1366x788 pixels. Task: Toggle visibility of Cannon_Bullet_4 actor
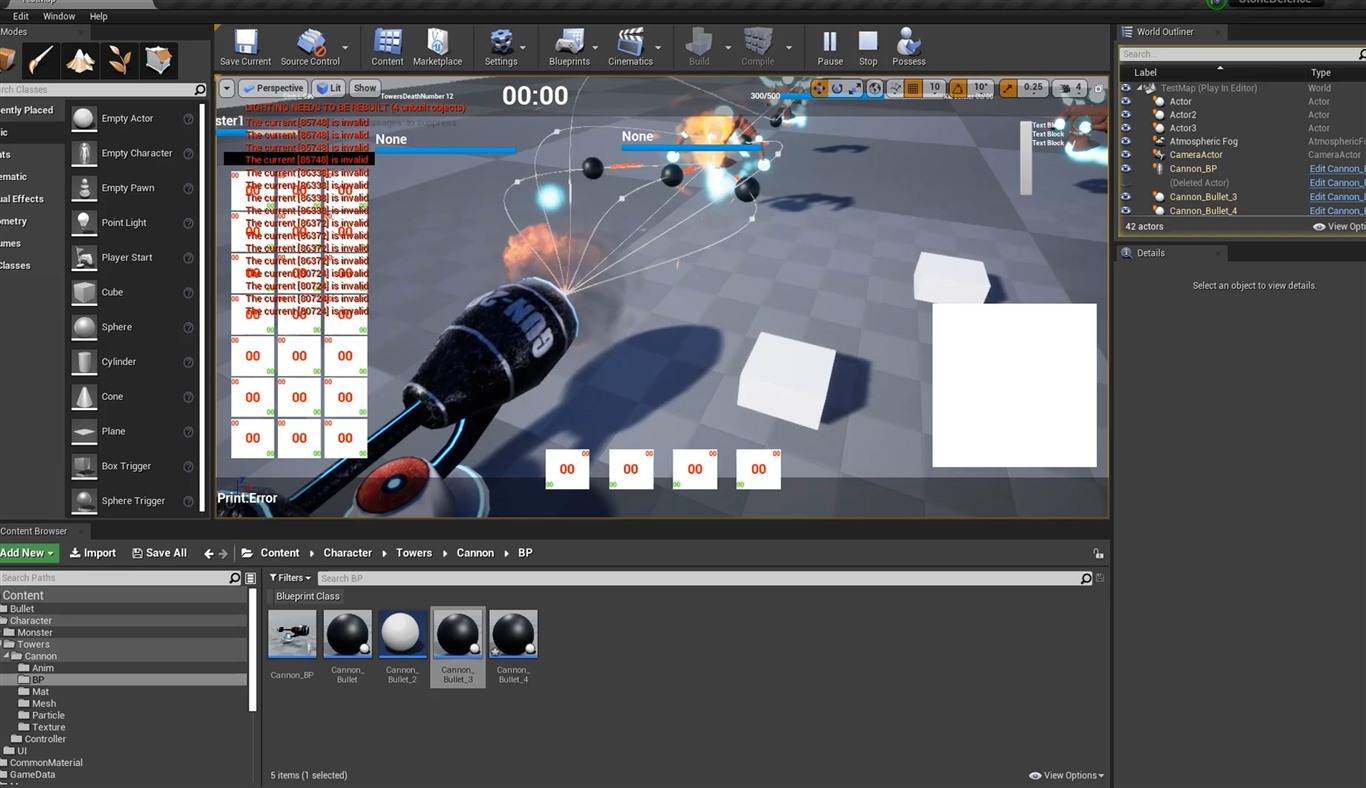point(1126,211)
